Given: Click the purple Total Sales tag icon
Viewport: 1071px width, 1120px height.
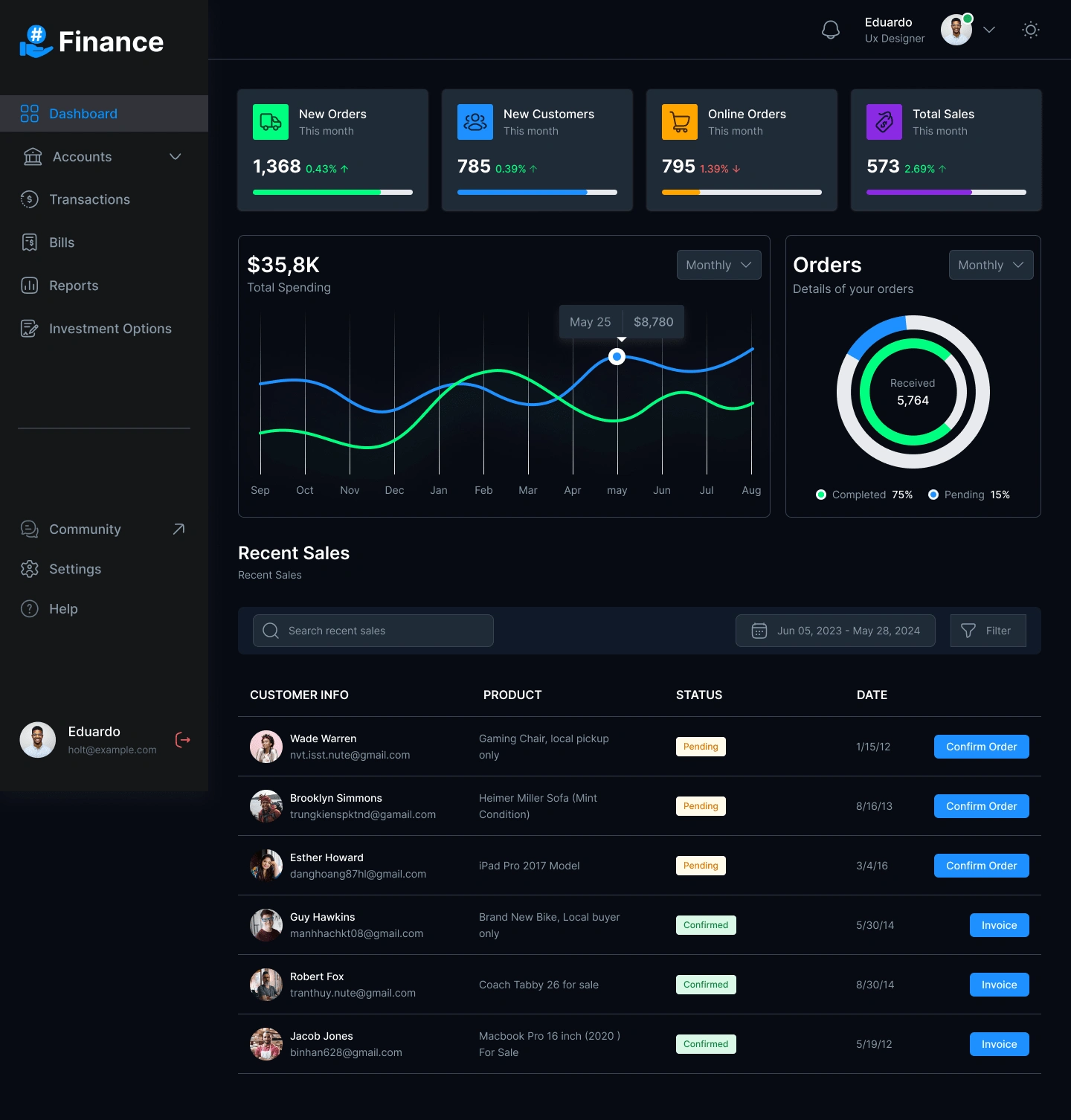Looking at the screenshot, I should pos(884,122).
